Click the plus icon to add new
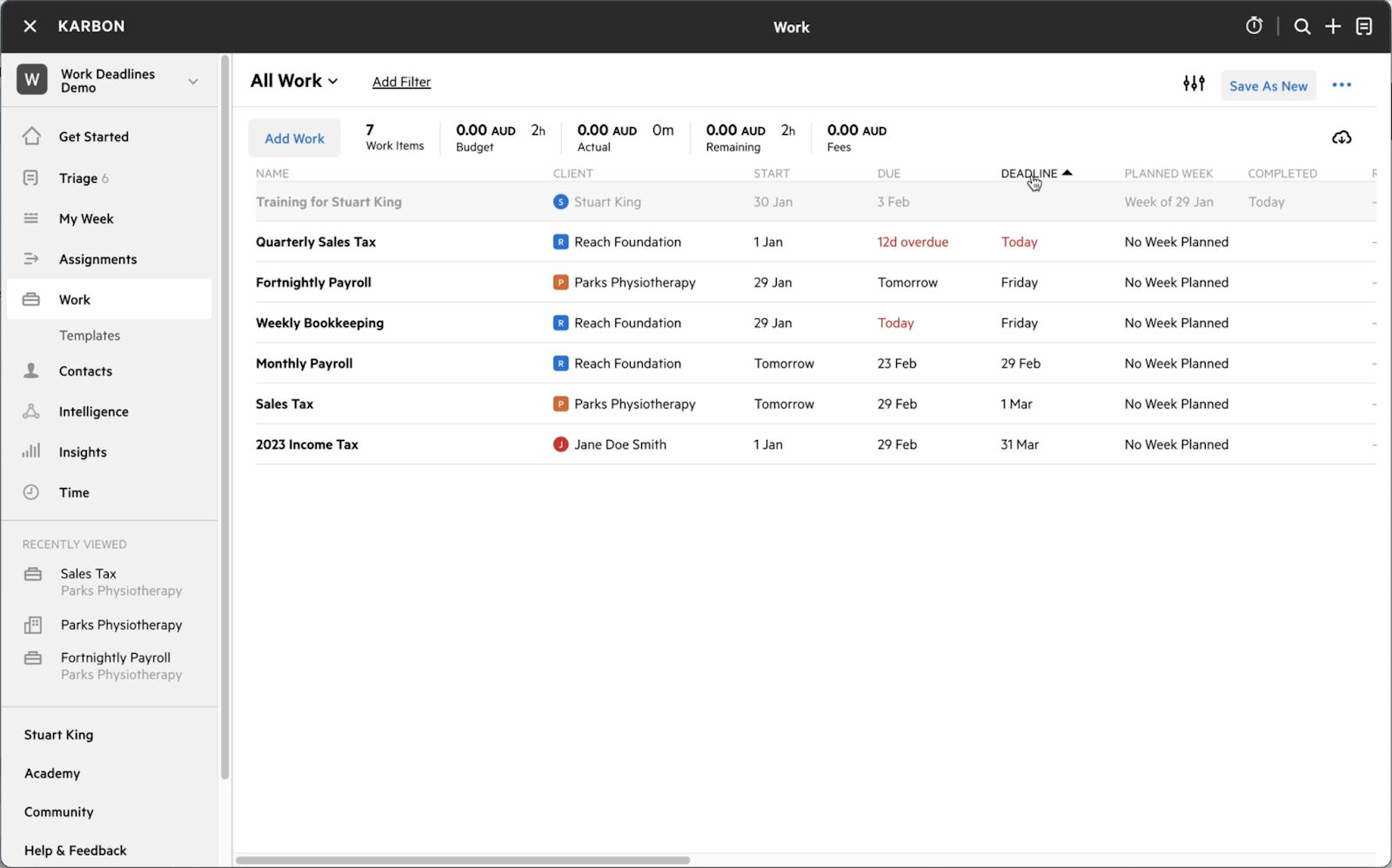1392x868 pixels. point(1333,26)
